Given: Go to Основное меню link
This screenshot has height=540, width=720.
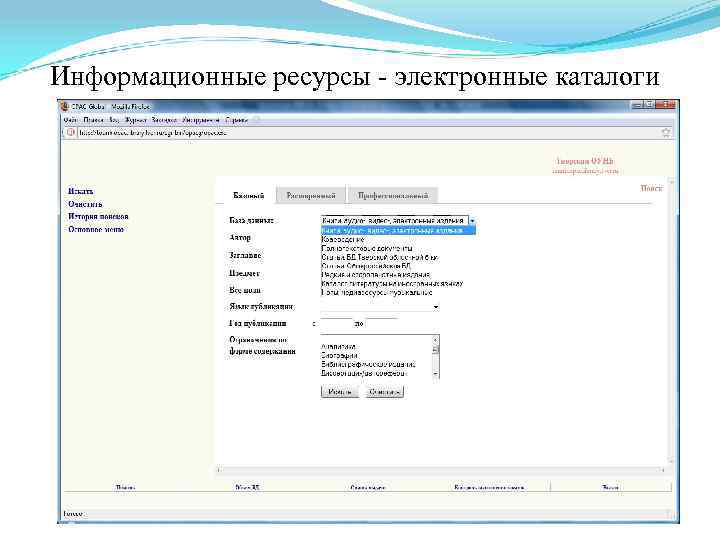Looking at the screenshot, I should 96,229.
